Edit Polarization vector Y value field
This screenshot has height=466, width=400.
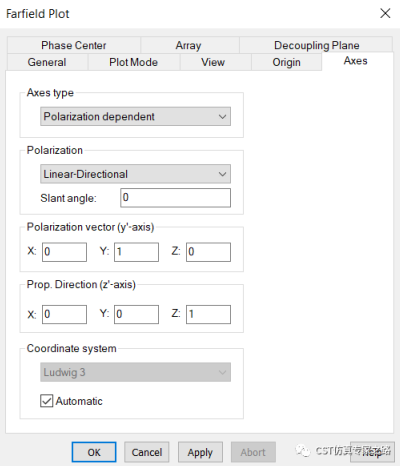(x=136, y=252)
